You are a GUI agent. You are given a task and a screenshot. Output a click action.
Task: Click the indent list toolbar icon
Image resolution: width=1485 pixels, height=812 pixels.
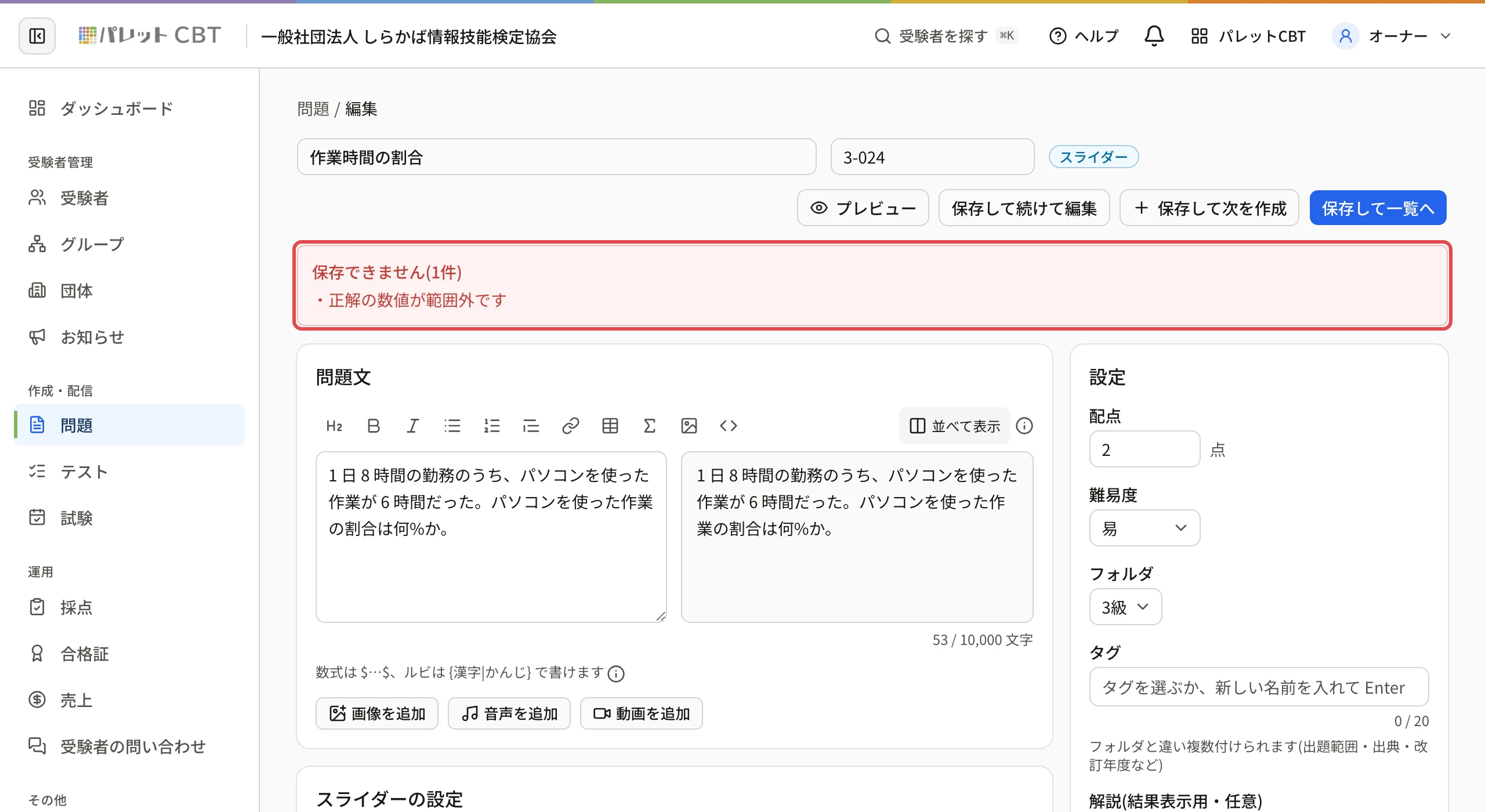[x=531, y=426]
